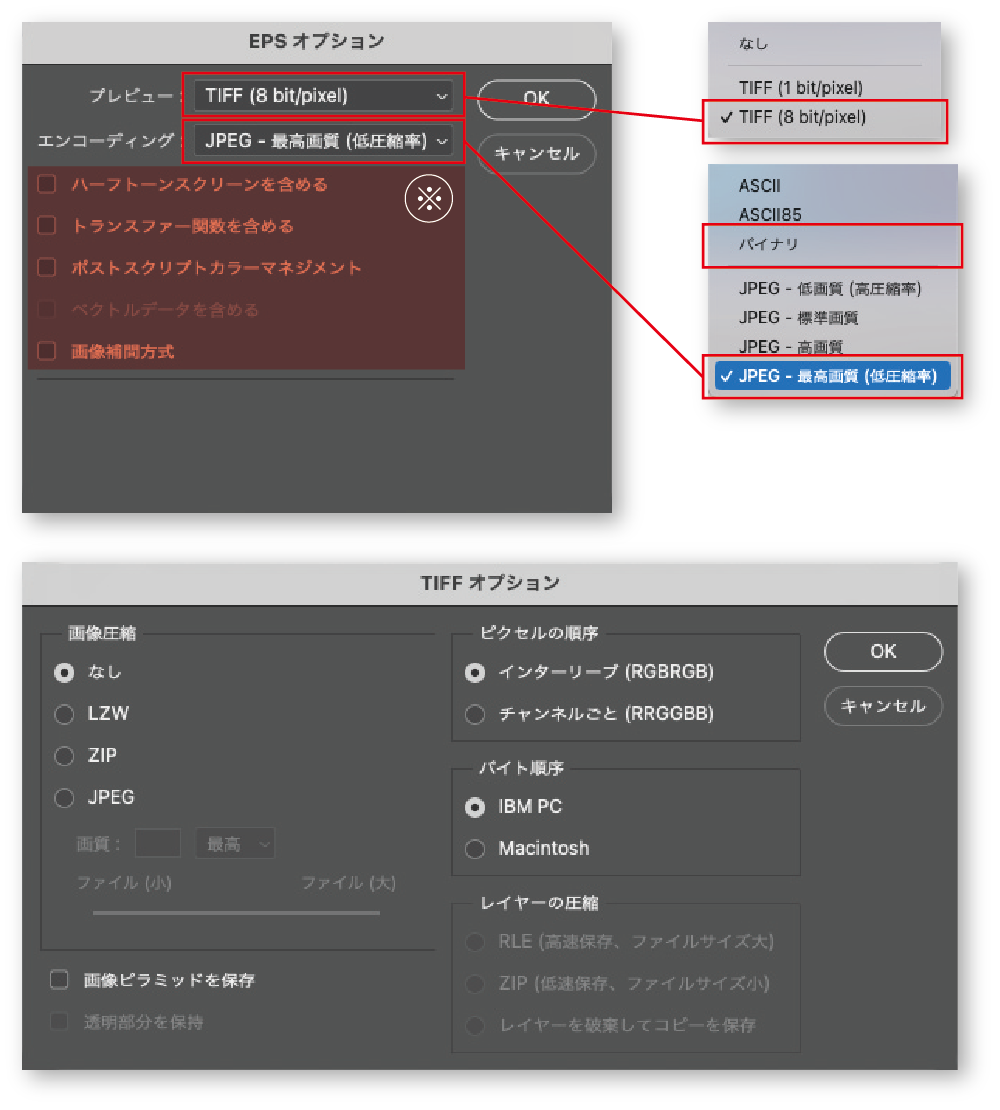
Task: Select Macintosh byte order
Action: click(476, 849)
